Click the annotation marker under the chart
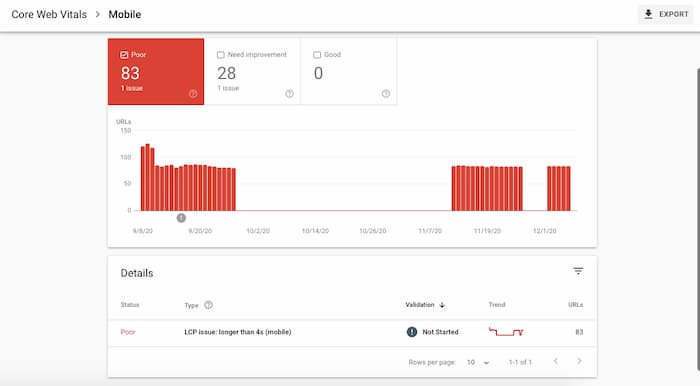The image size is (700, 386). coord(181,218)
